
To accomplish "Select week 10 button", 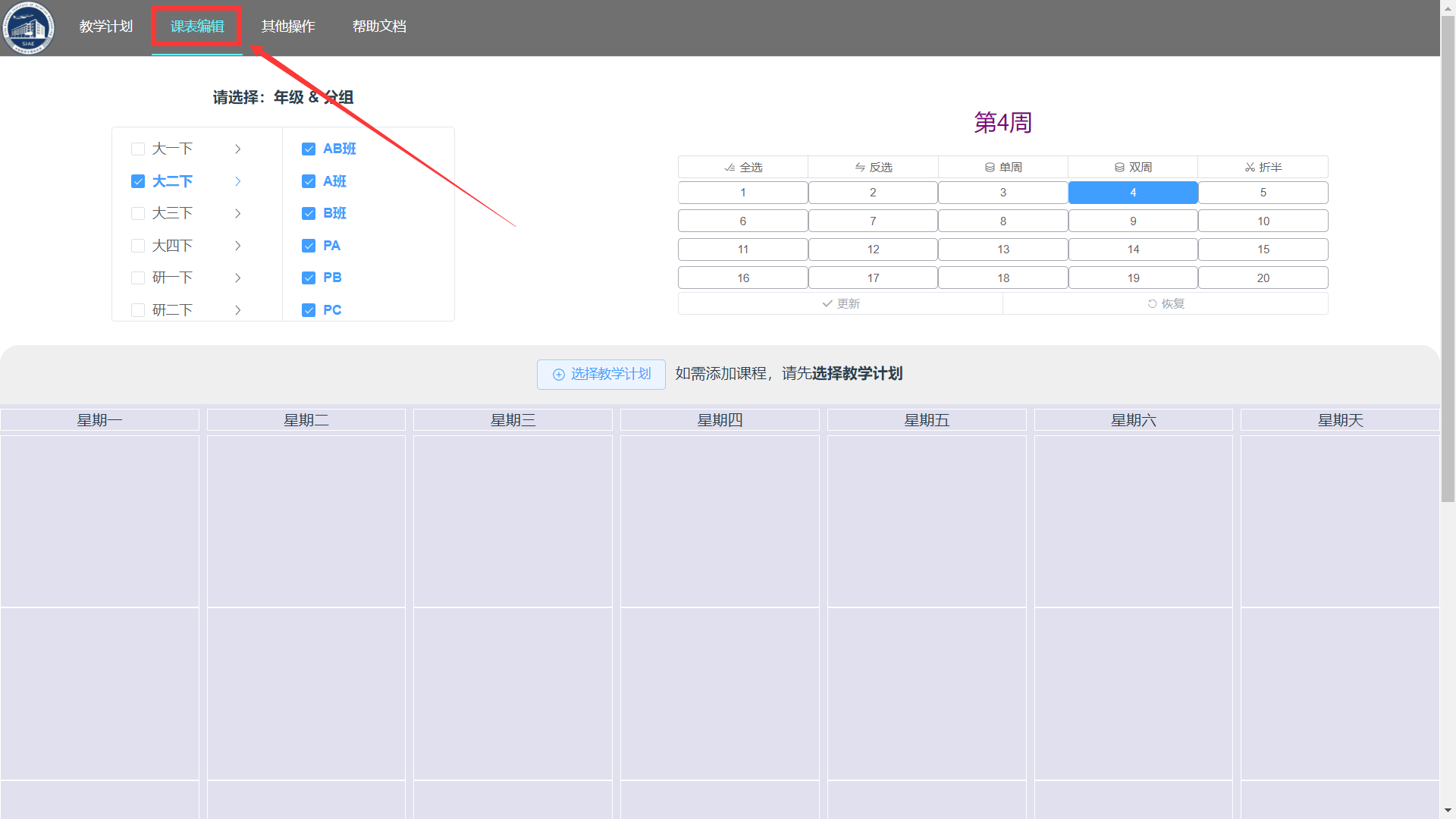I will [x=1263, y=221].
